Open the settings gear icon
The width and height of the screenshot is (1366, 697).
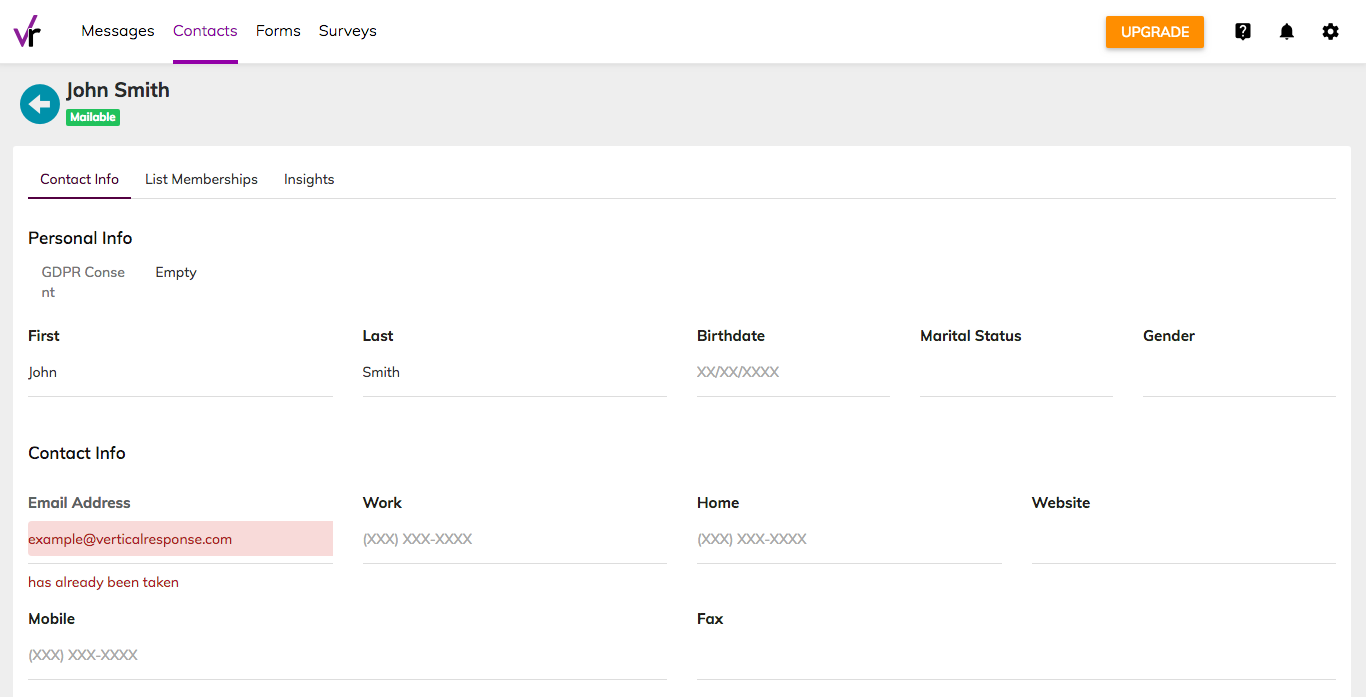(1330, 32)
